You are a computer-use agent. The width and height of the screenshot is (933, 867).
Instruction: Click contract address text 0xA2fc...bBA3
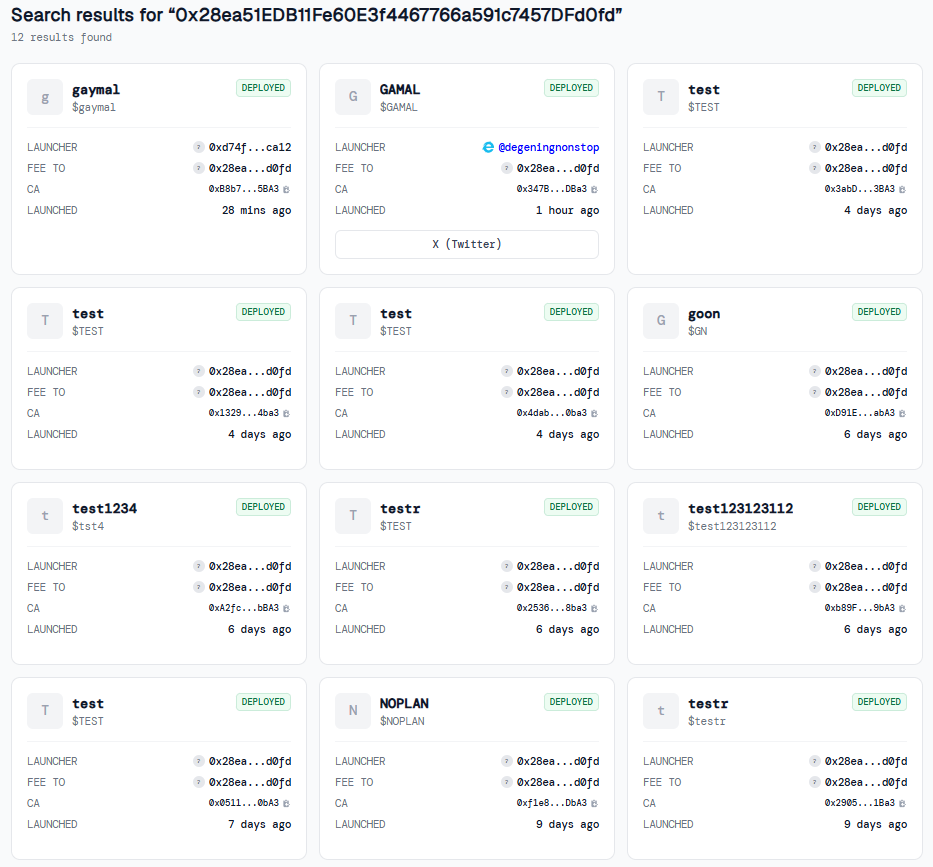click(x=243, y=608)
